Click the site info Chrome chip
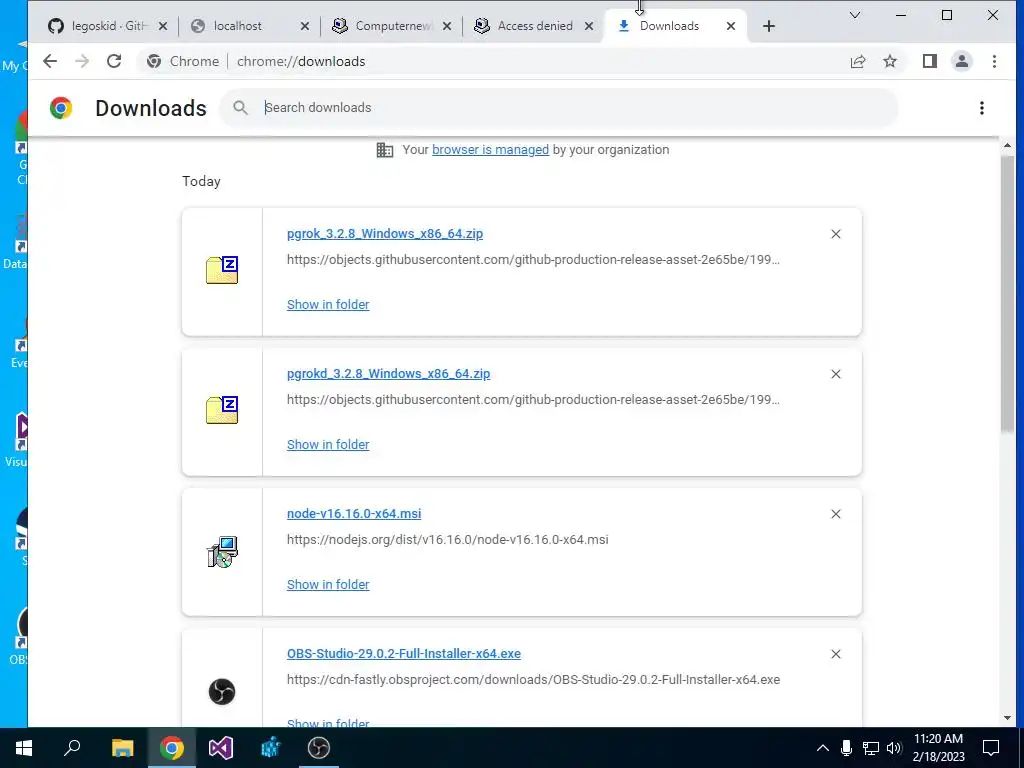The image size is (1024, 768). point(183,61)
